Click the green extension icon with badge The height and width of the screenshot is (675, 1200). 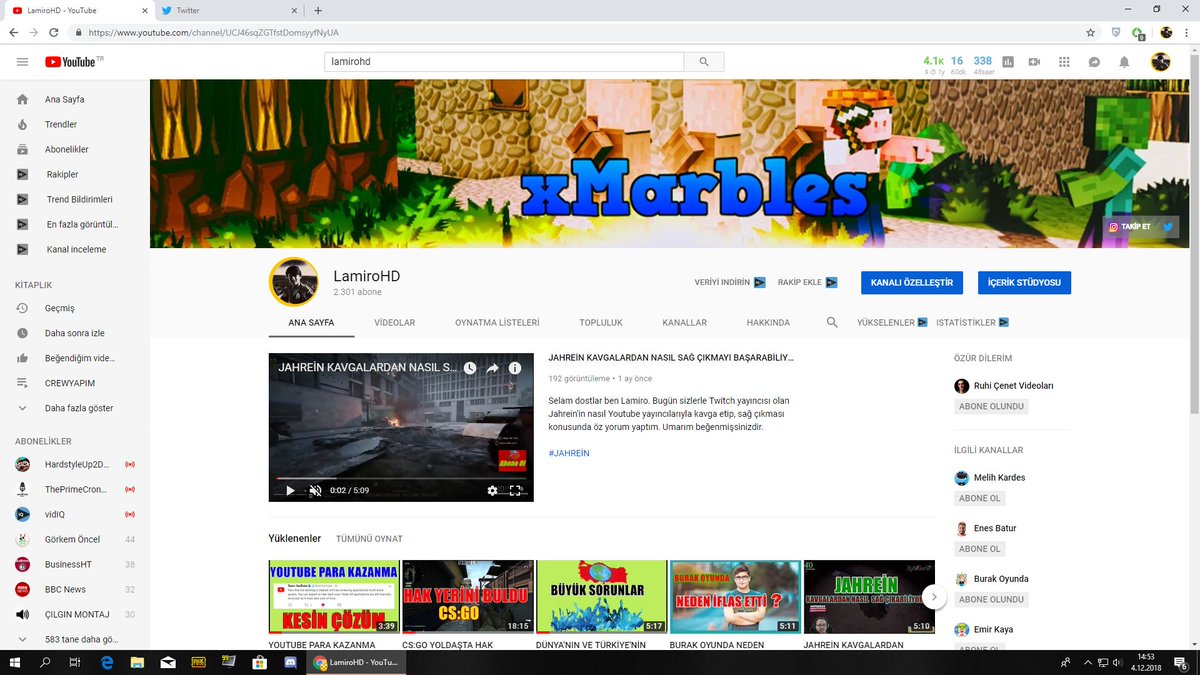[x=1138, y=33]
